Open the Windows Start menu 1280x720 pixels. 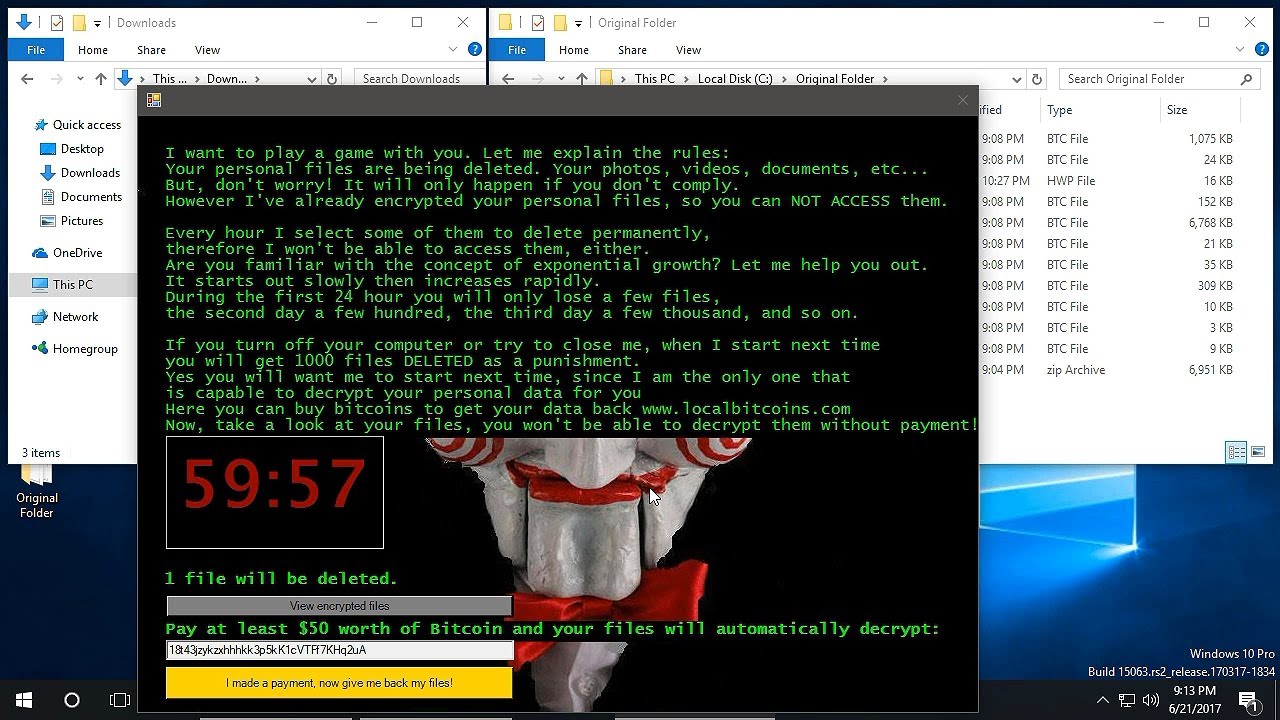click(24, 700)
